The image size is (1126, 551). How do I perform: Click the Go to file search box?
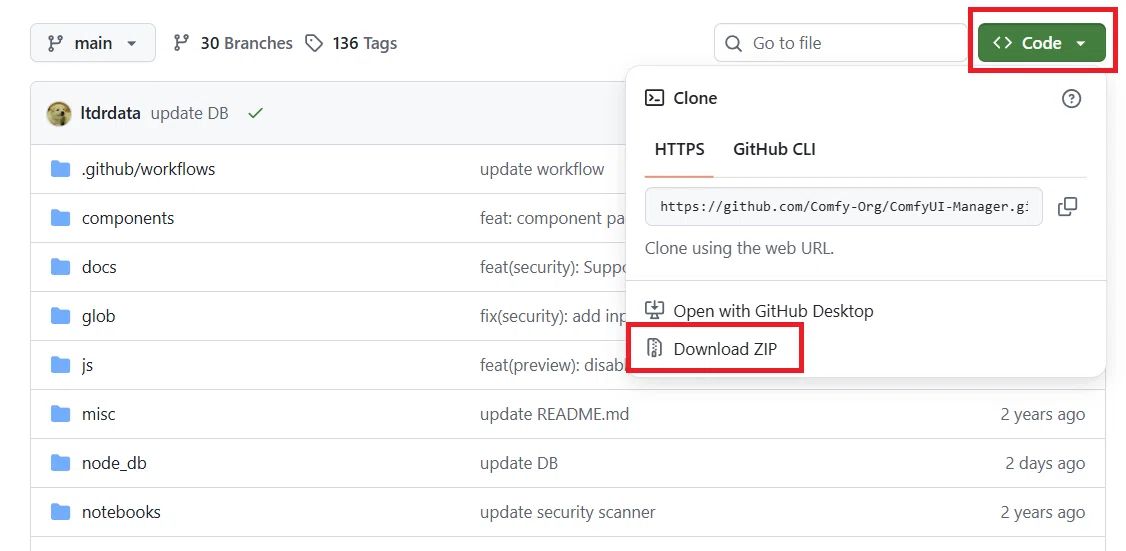click(x=840, y=43)
